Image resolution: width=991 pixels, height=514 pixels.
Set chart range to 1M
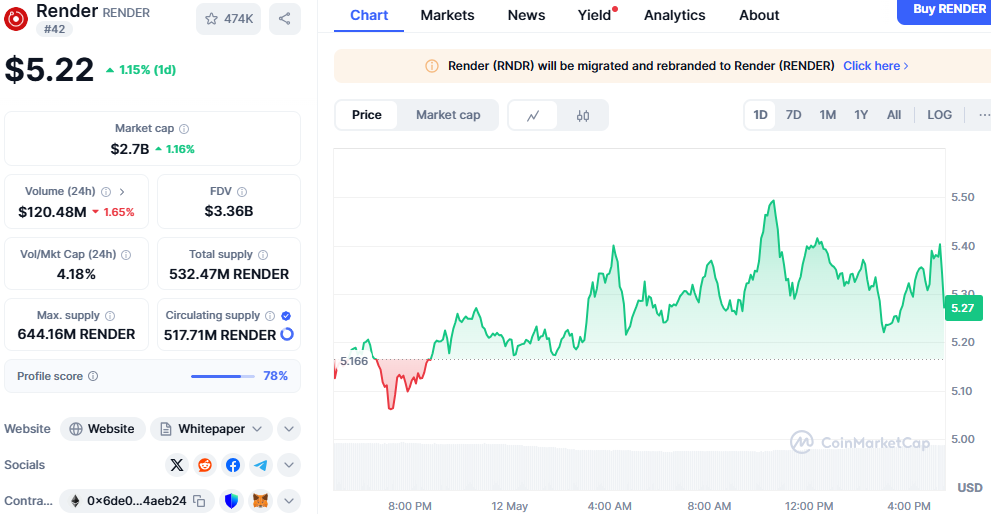pos(827,115)
